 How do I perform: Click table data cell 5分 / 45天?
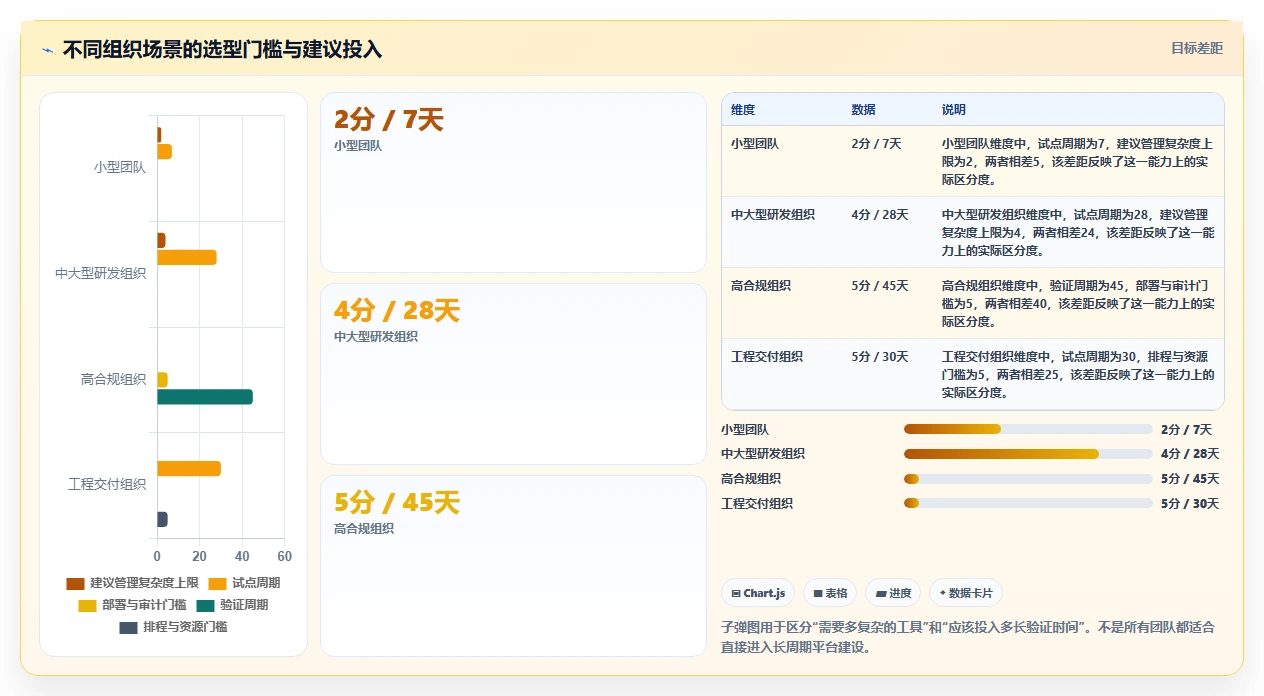point(880,286)
